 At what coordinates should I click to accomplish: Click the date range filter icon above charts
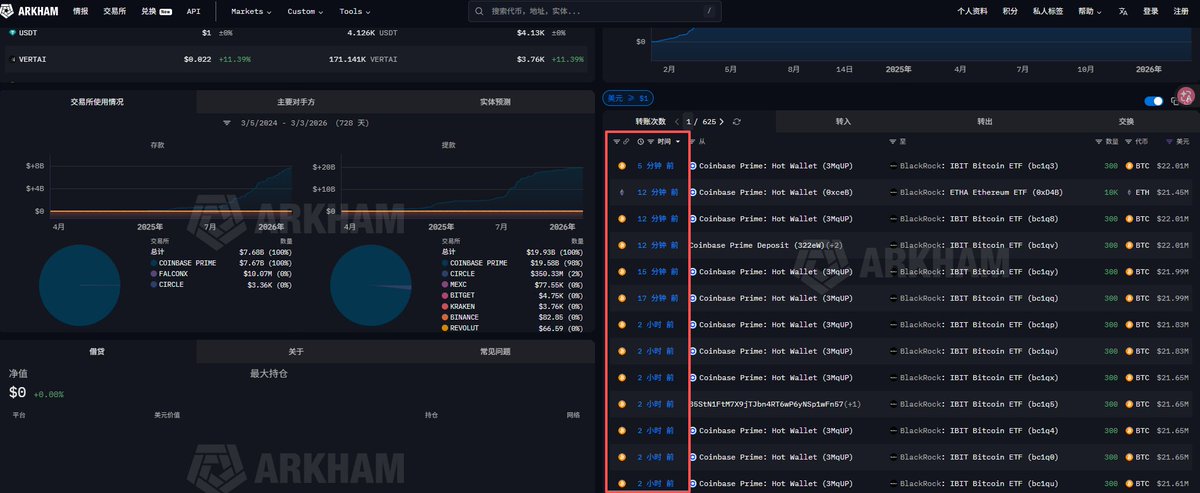[227, 123]
